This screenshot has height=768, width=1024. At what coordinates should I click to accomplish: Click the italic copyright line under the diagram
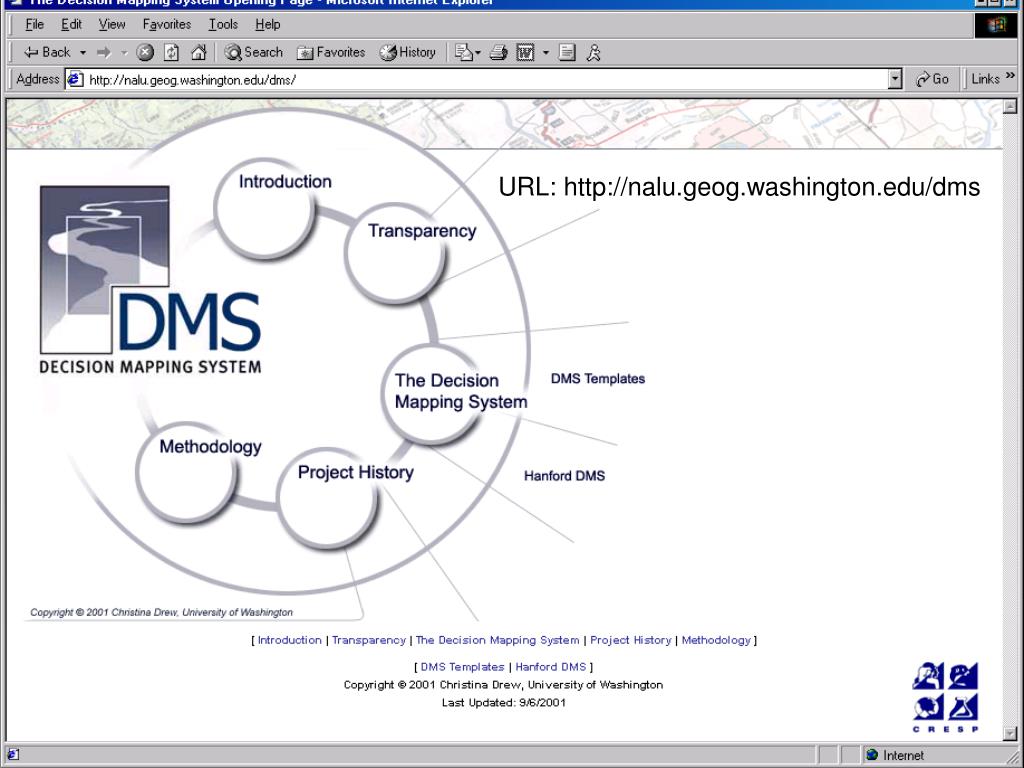161,613
